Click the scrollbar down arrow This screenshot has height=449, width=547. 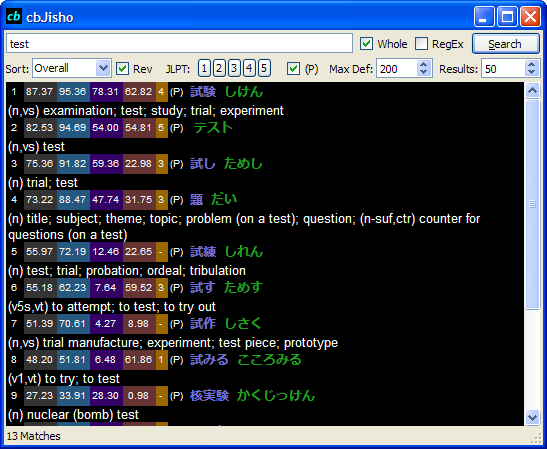[x=532, y=417]
